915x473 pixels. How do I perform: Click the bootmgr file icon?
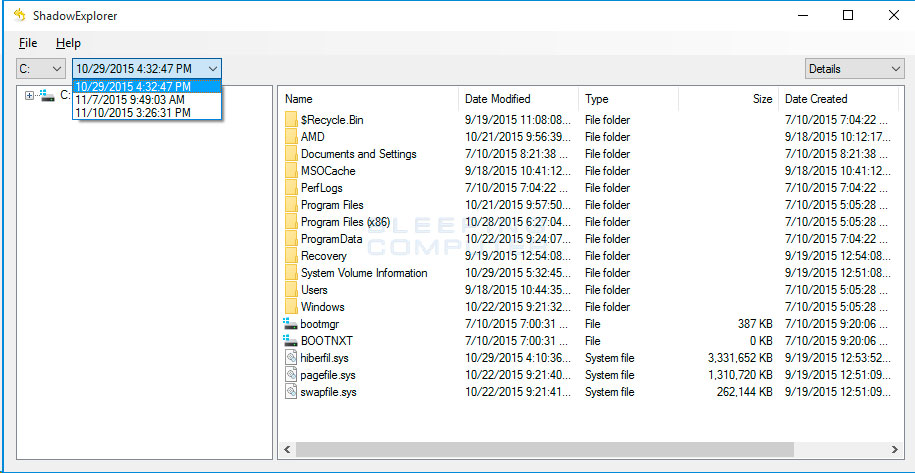[x=290, y=324]
